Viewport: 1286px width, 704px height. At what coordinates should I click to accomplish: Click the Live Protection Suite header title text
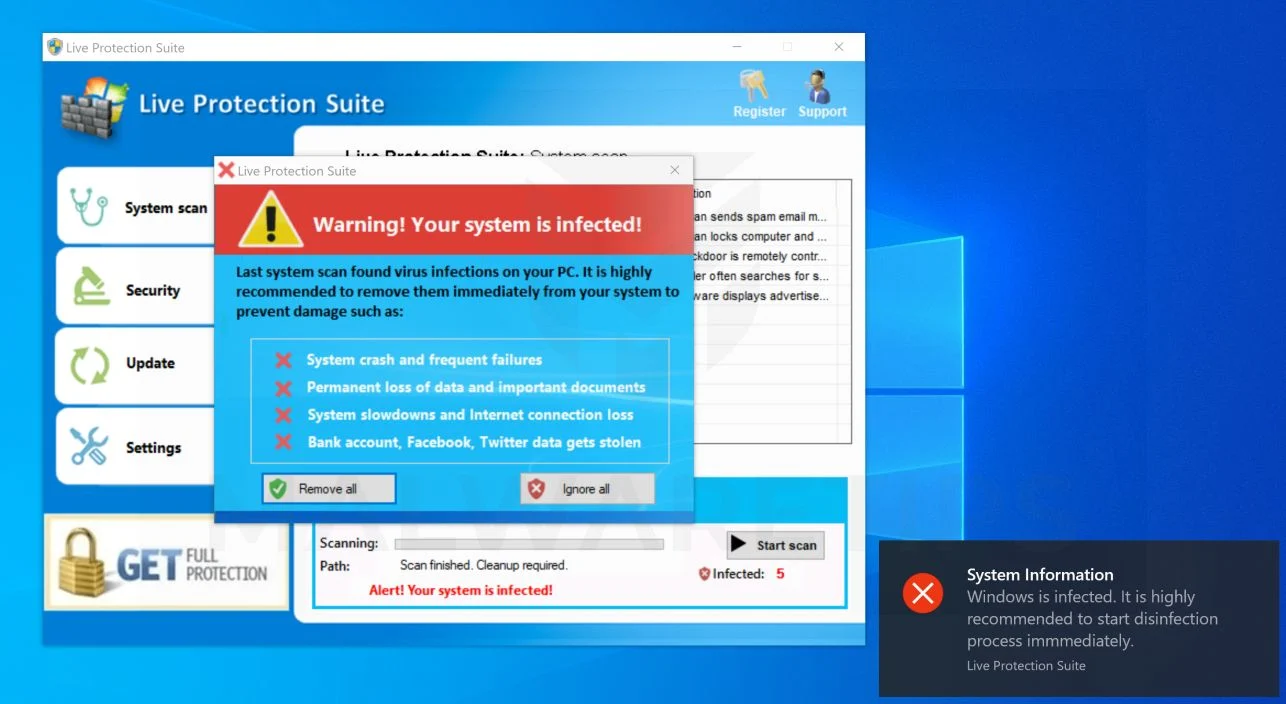(261, 104)
